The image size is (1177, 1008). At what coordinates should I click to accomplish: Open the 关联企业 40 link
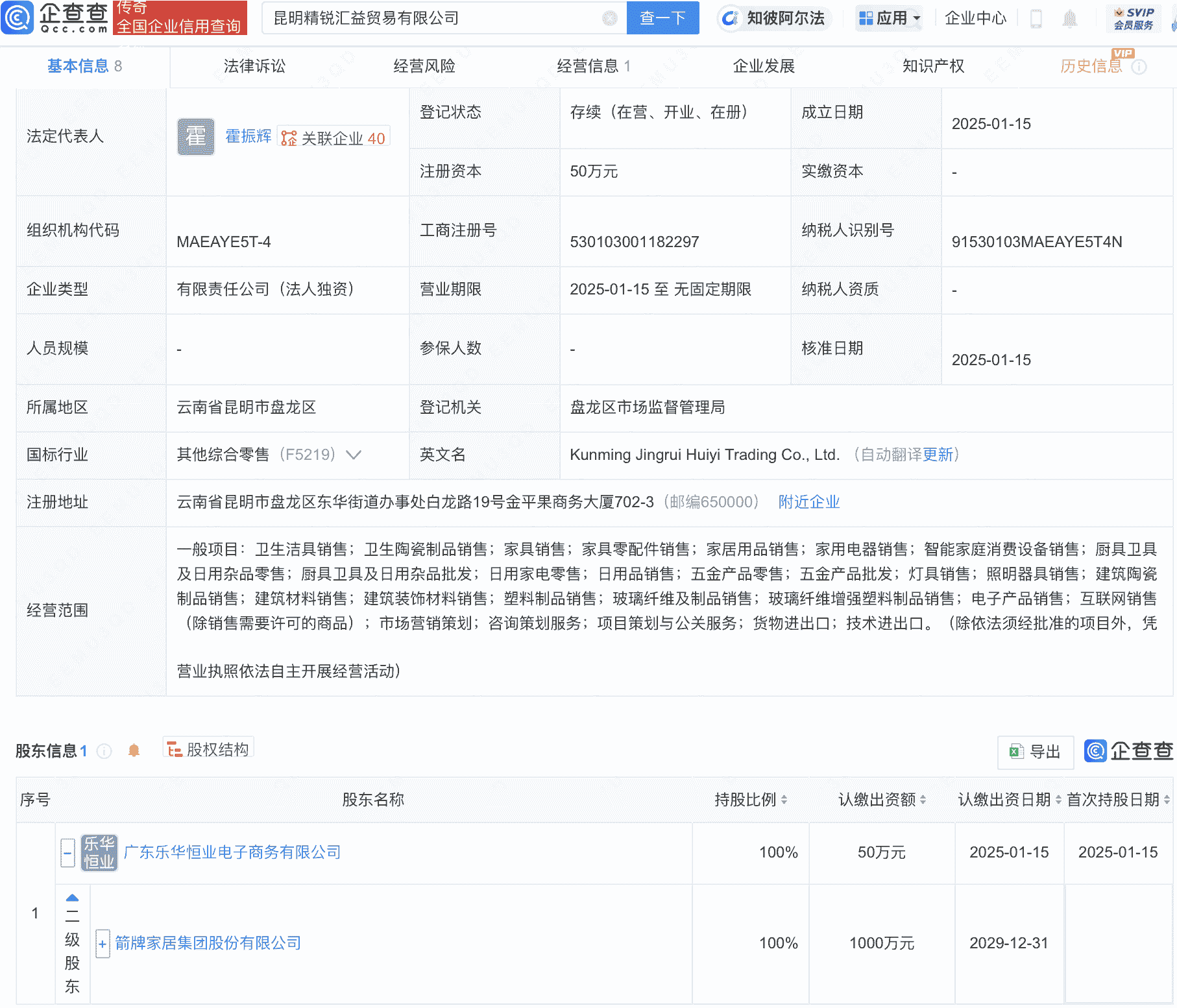coord(334,136)
